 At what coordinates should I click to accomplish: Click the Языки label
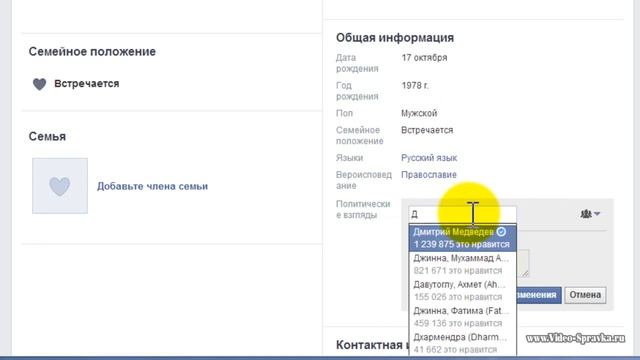tap(349, 158)
